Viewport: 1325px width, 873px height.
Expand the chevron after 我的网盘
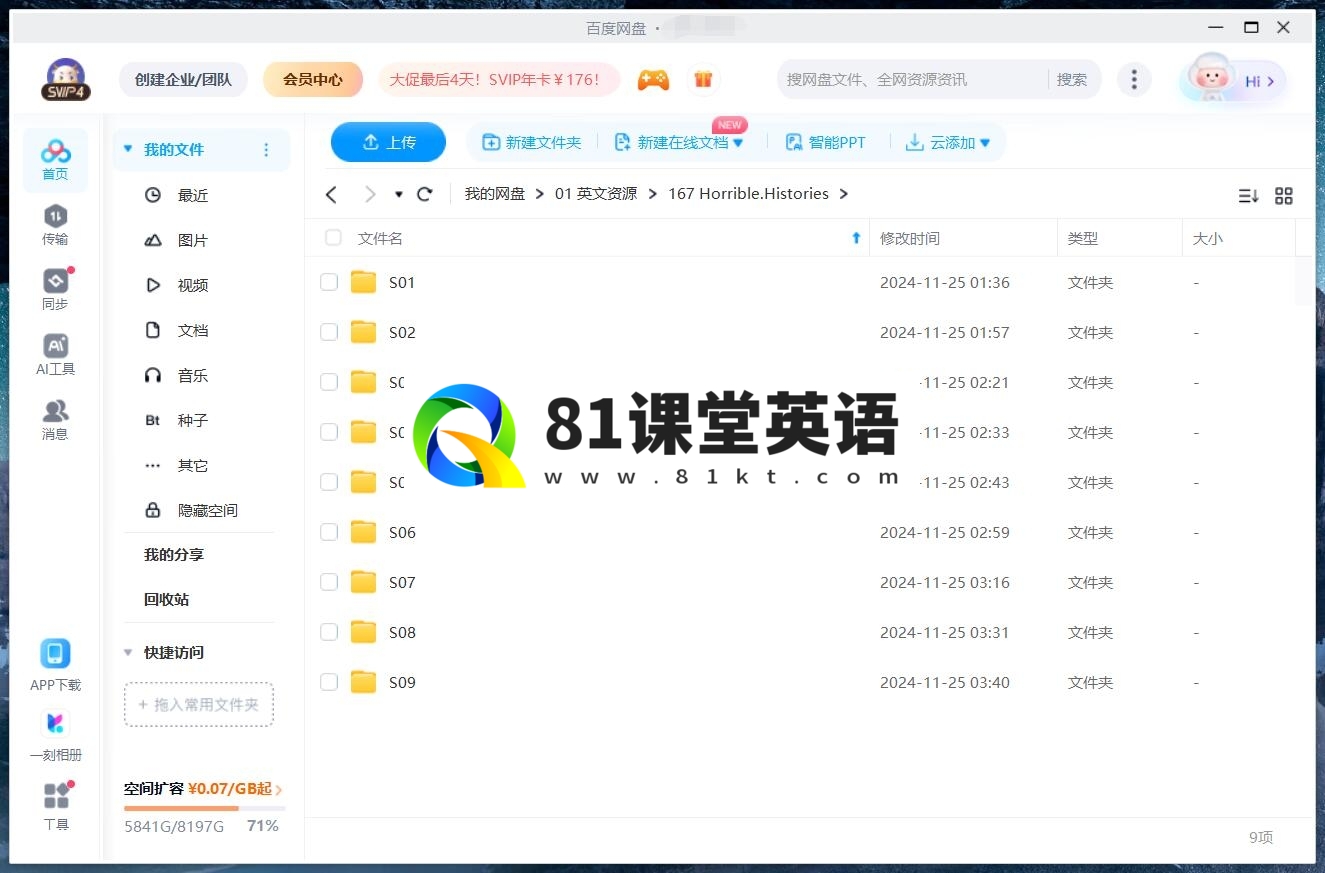(x=540, y=194)
